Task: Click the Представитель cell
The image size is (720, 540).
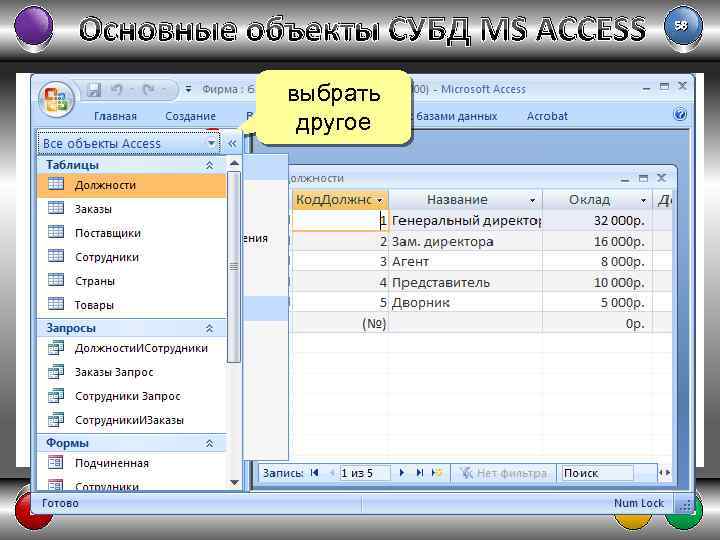Action: click(465, 282)
